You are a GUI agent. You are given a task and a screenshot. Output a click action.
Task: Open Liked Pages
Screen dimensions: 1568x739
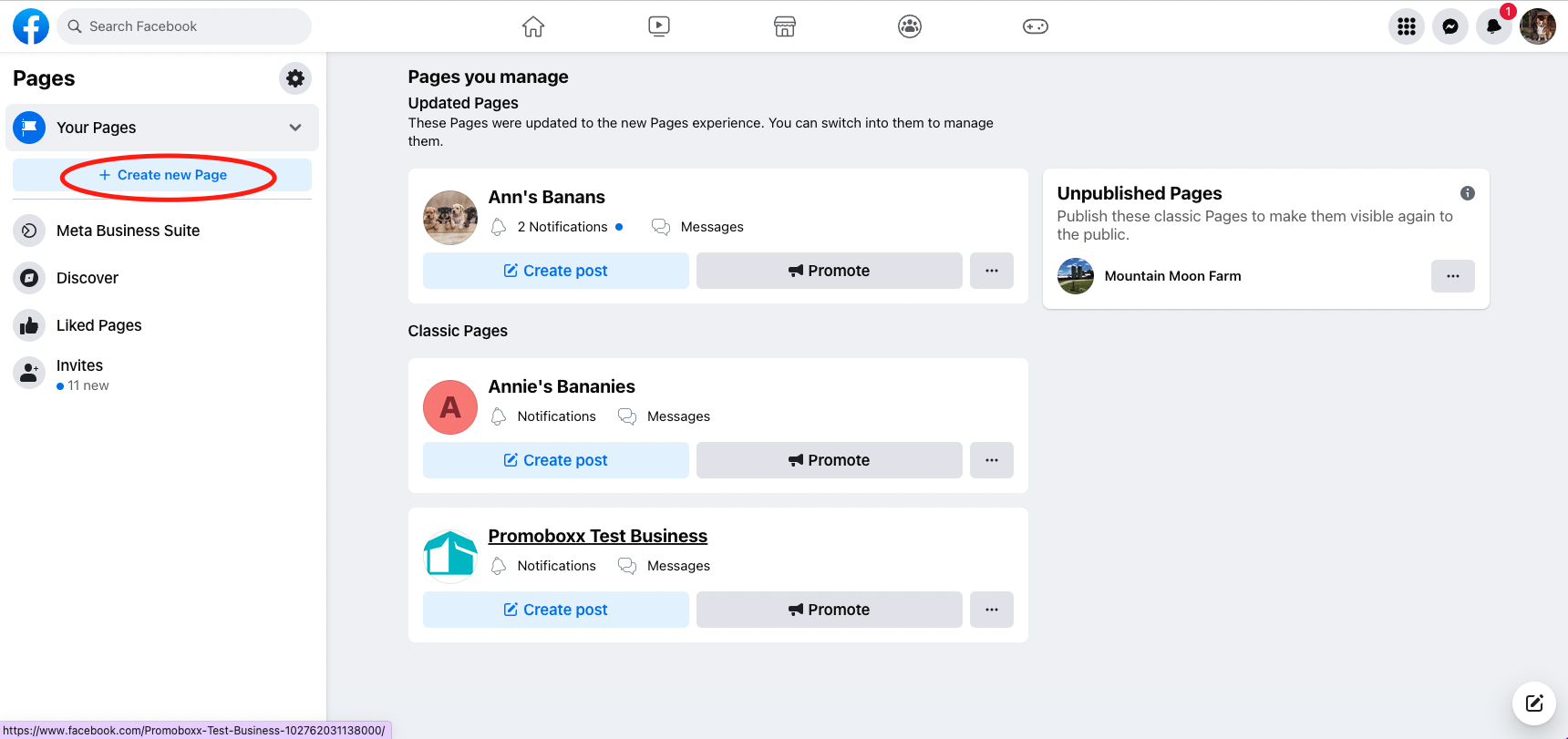[x=162, y=325]
